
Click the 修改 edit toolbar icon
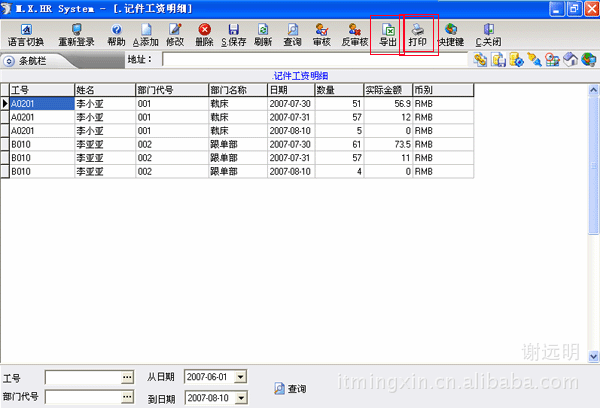(x=175, y=35)
